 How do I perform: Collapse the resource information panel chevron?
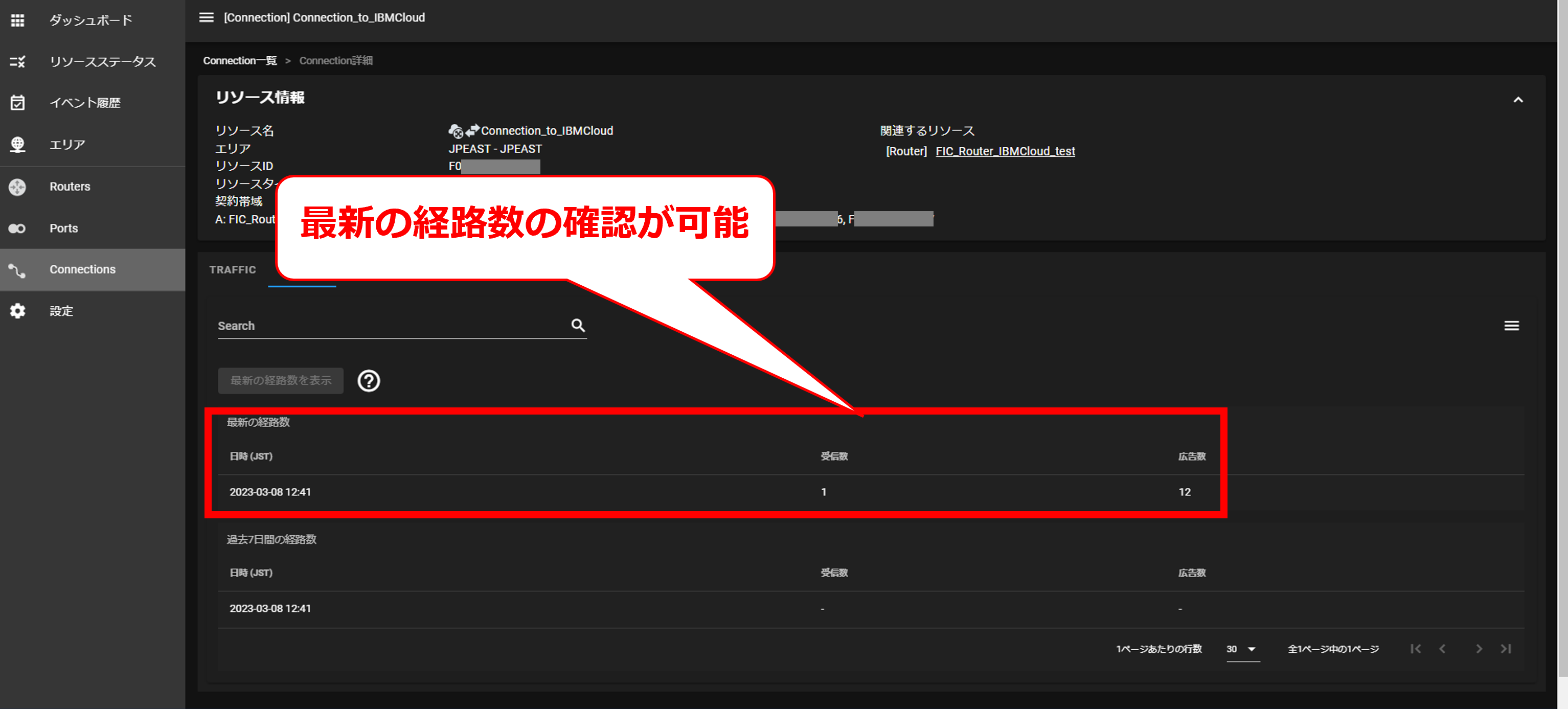pos(1517,100)
